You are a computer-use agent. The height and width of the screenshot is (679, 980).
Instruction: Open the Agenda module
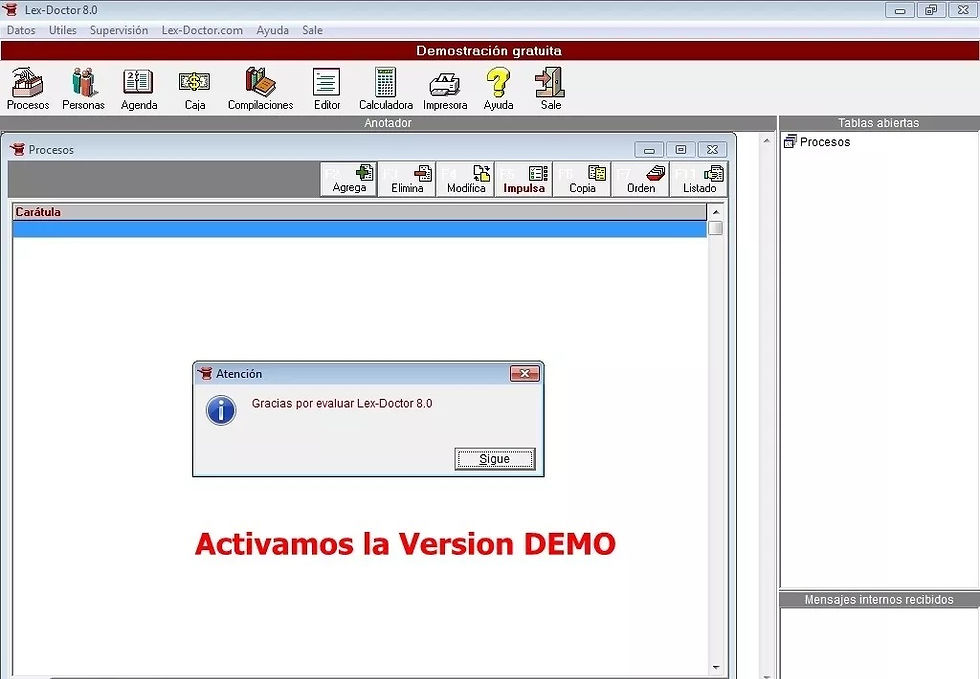pos(139,89)
